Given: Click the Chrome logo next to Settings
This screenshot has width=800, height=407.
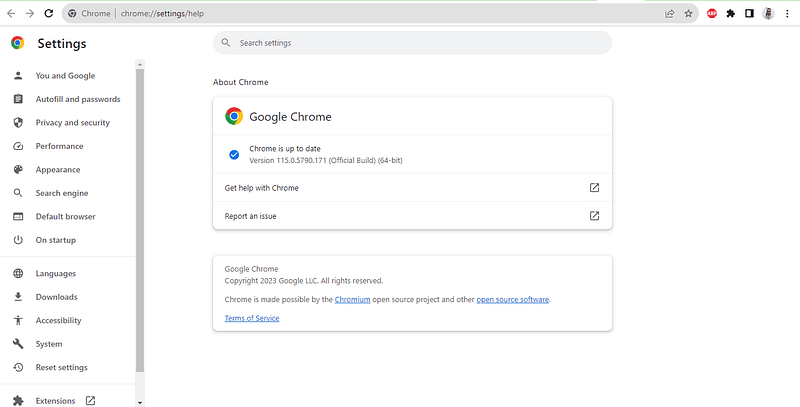Looking at the screenshot, I should pyautogui.click(x=17, y=43).
